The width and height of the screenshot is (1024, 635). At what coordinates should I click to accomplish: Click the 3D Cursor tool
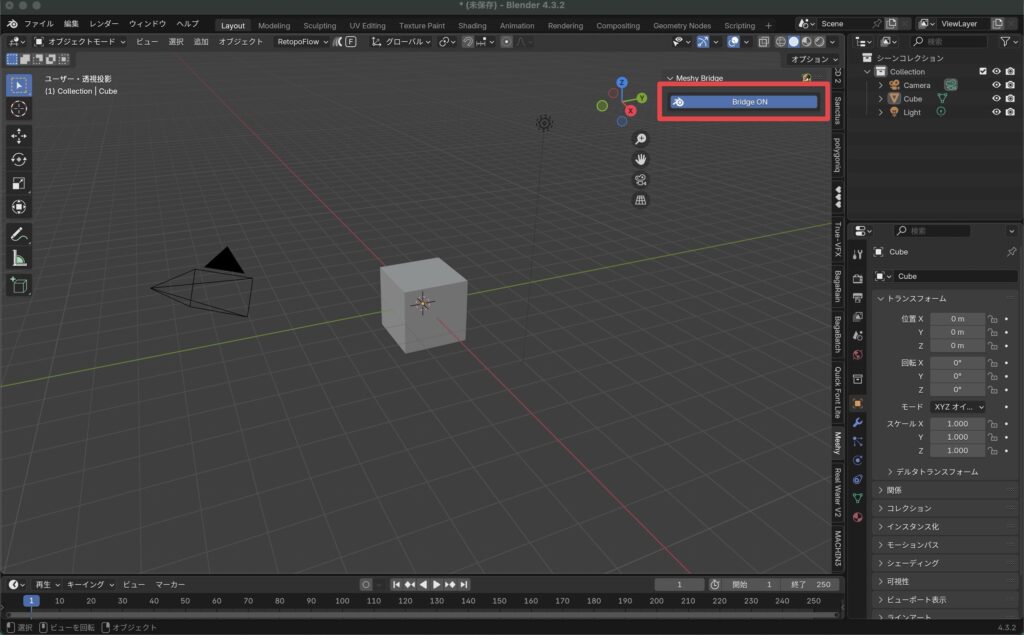coord(18,108)
